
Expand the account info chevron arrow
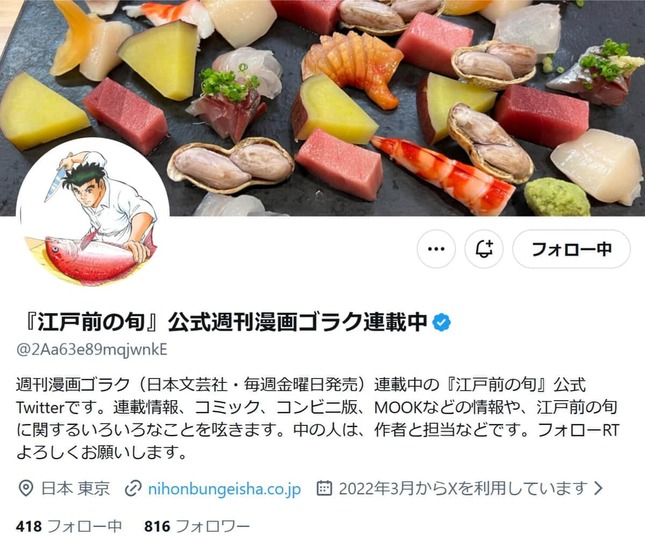pos(599,489)
